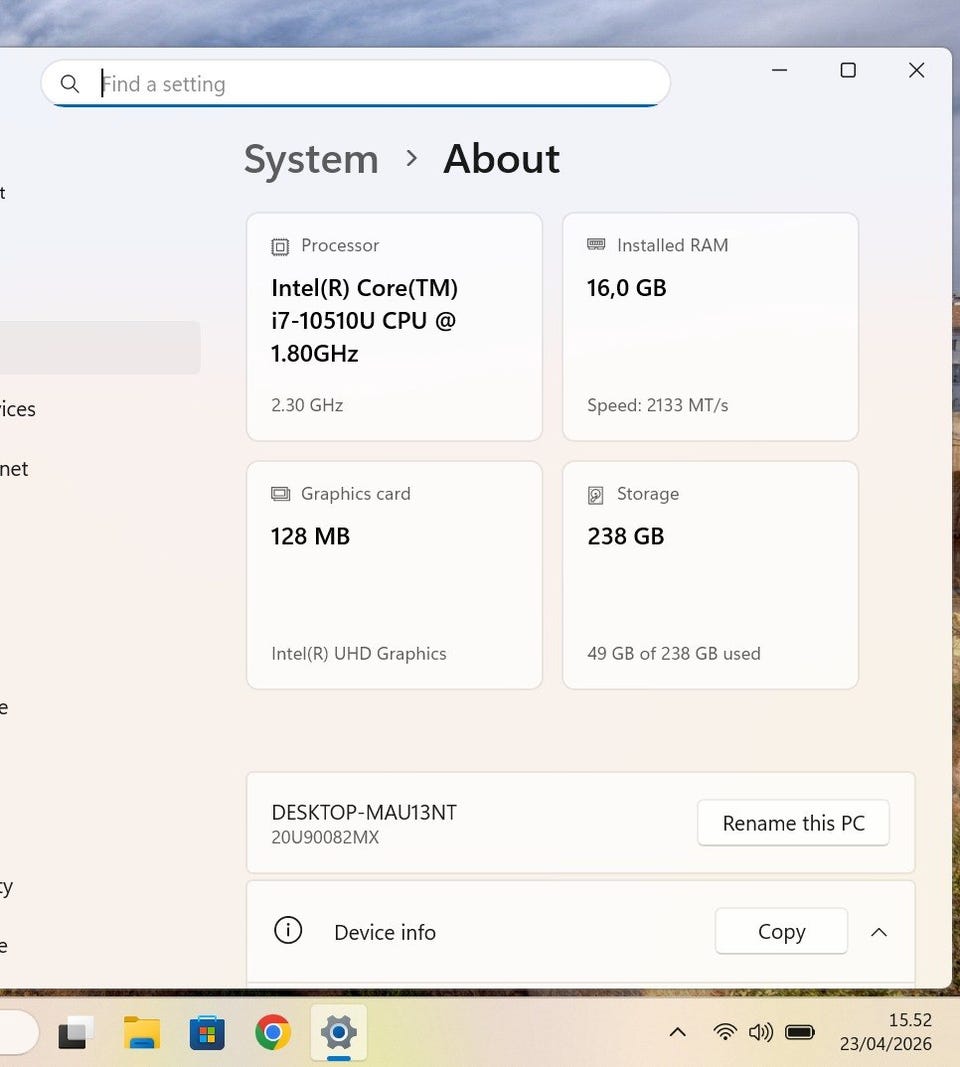960x1067 pixels.
Task: Click the Rename this PC button
Action: 793,823
